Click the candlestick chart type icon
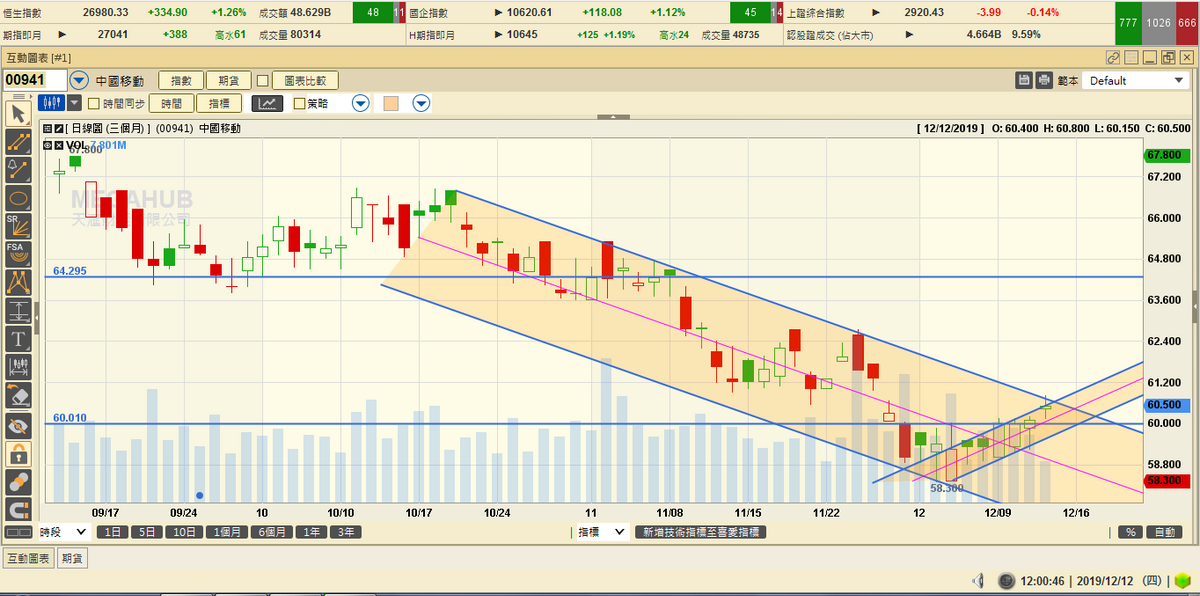1200x596 pixels. (x=51, y=102)
